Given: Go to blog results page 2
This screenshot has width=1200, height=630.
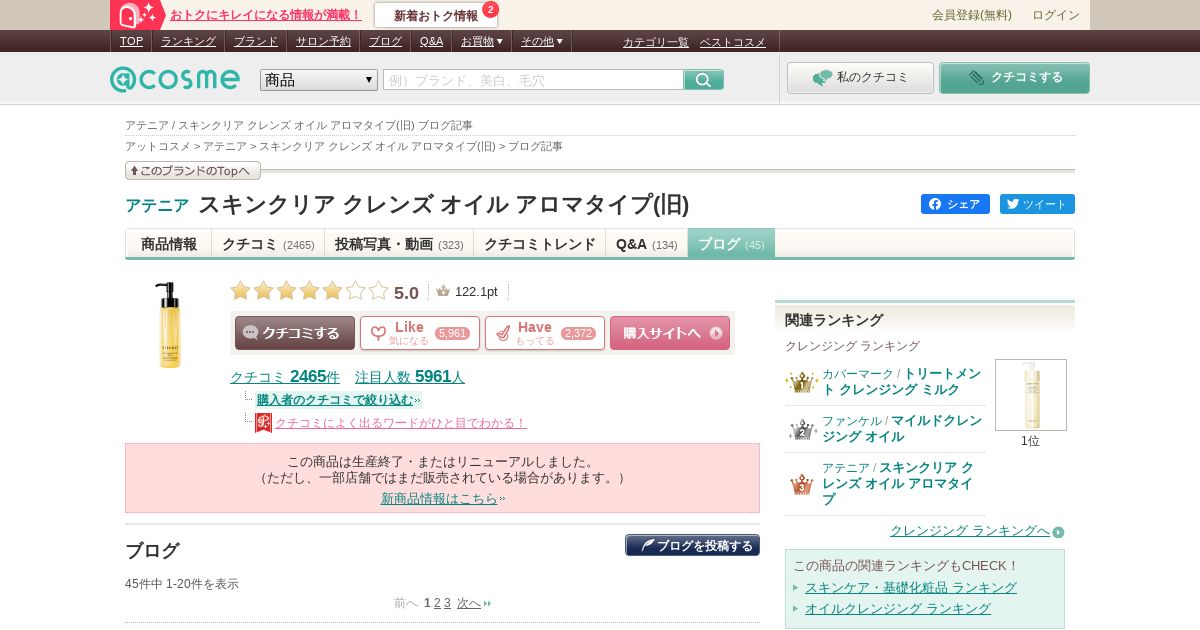Looking at the screenshot, I should (437, 603).
